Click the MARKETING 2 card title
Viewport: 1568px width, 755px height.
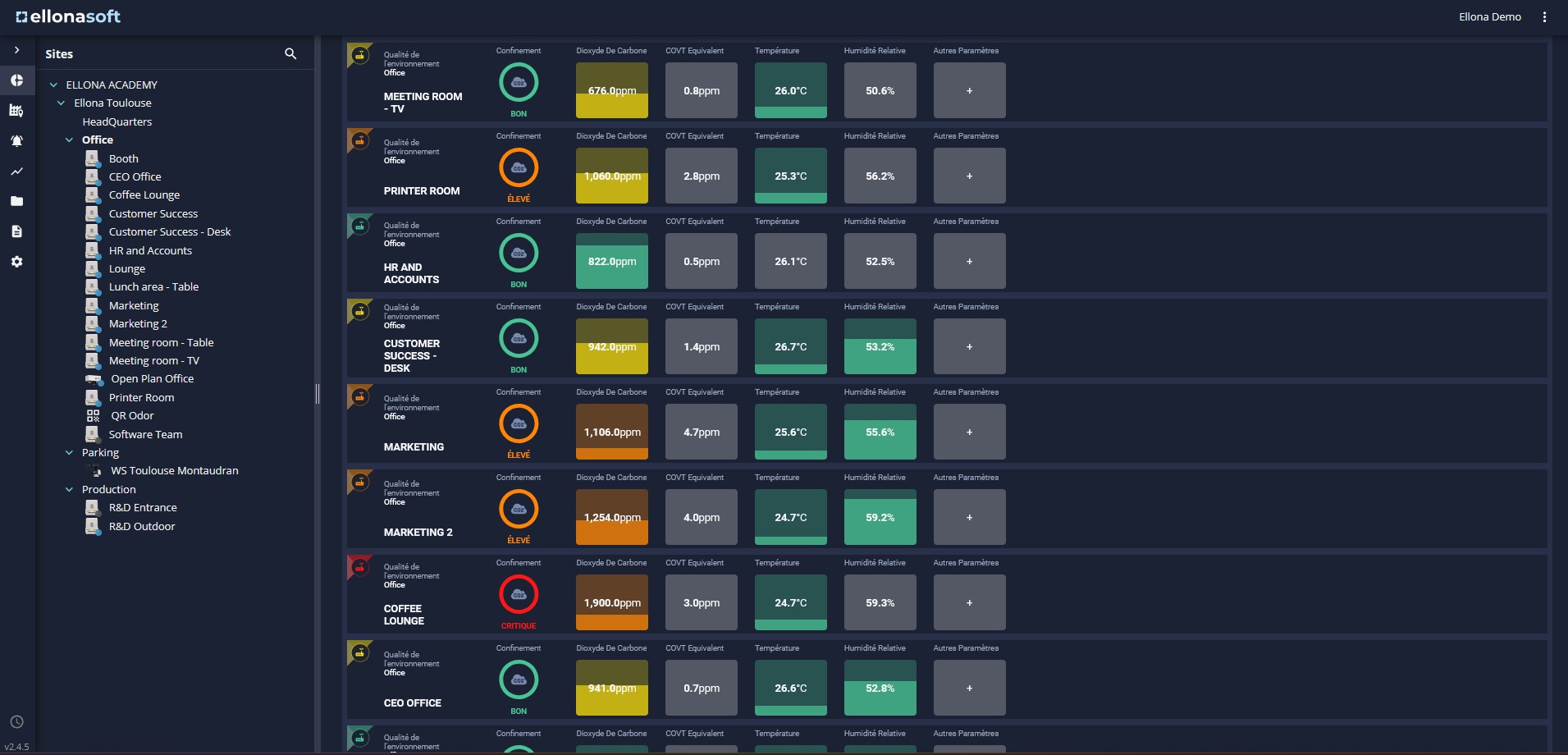click(x=418, y=532)
